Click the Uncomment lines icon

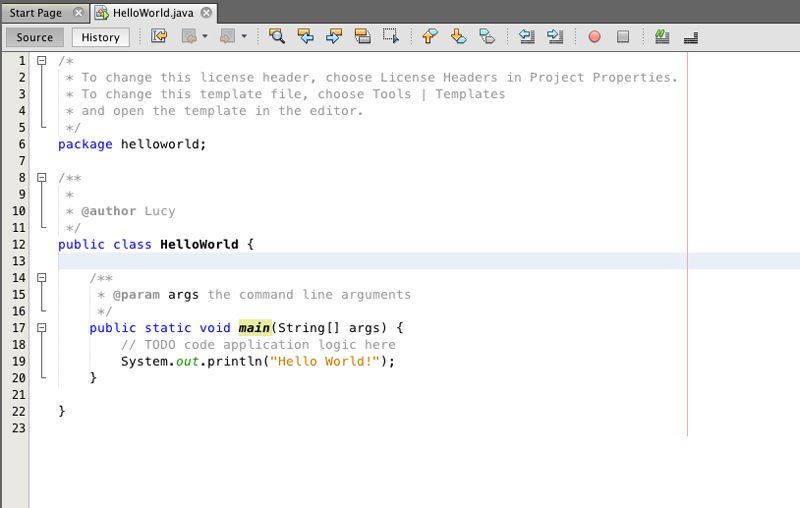point(691,37)
